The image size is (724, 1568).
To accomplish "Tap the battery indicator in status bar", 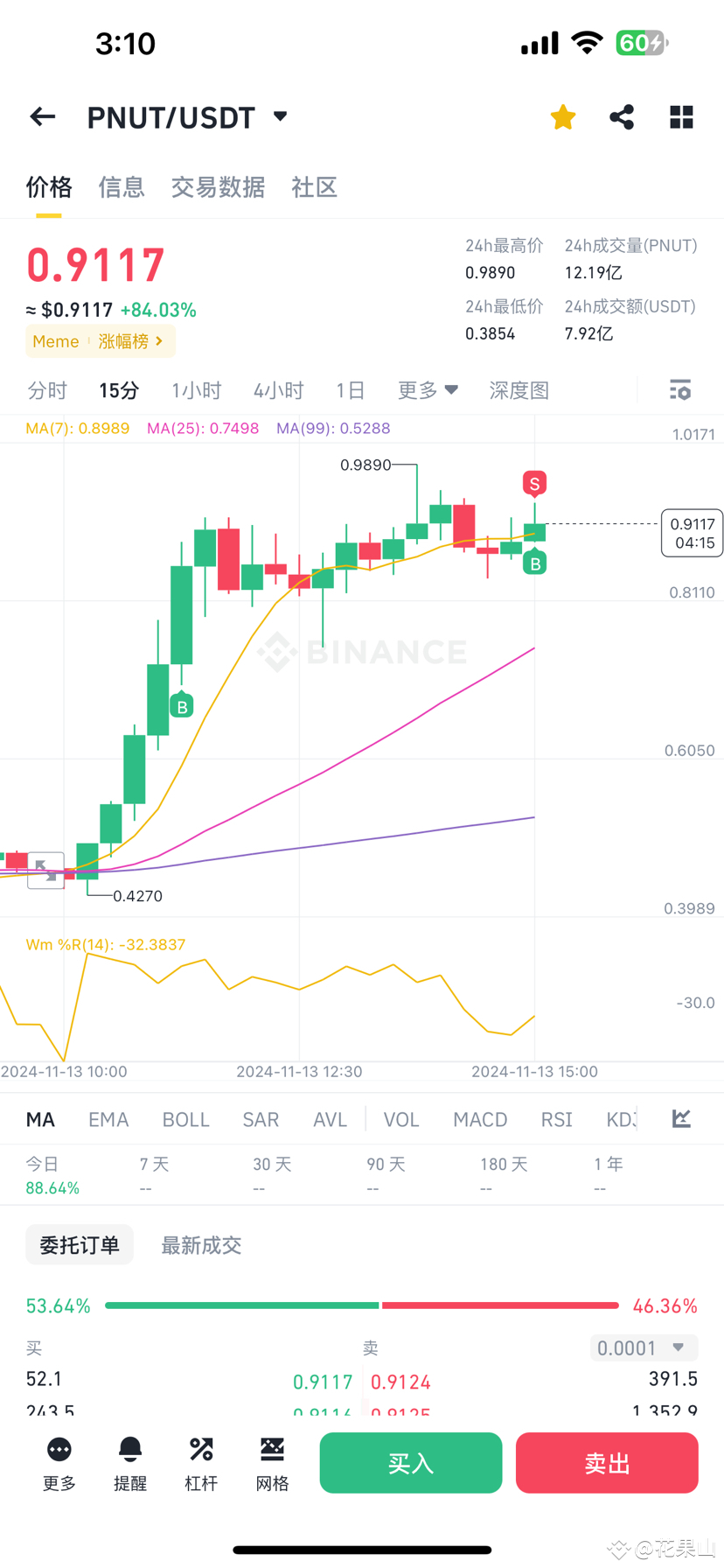I will [x=643, y=43].
